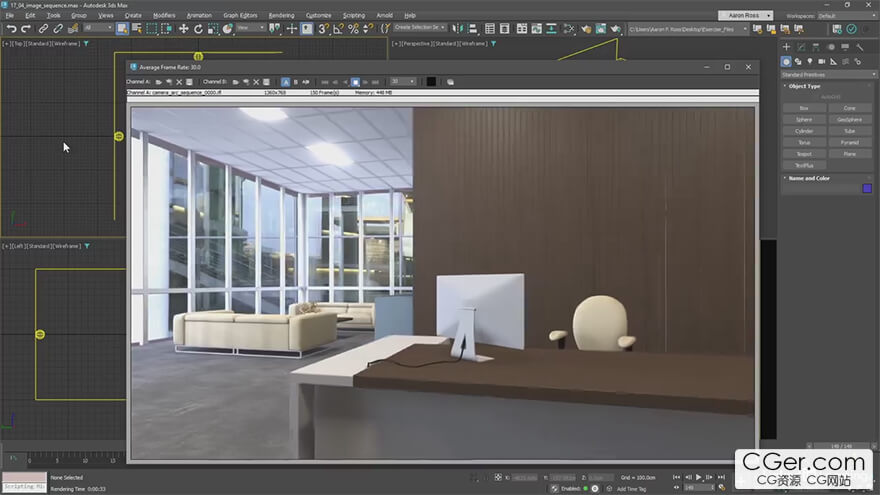The width and height of the screenshot is (880, 495).
Task: Open Select by Name dialog icon
Action: (137, 29)
